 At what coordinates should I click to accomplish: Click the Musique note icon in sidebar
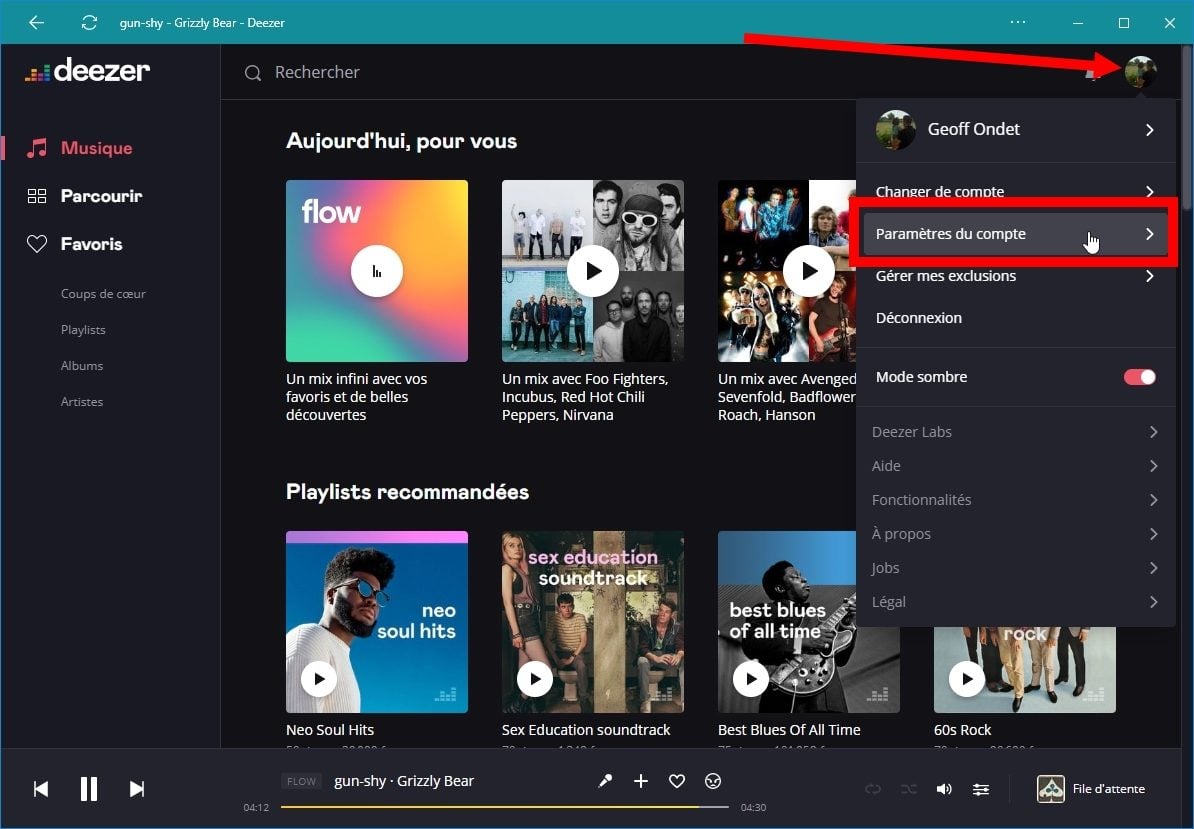[x=37, y=148]
